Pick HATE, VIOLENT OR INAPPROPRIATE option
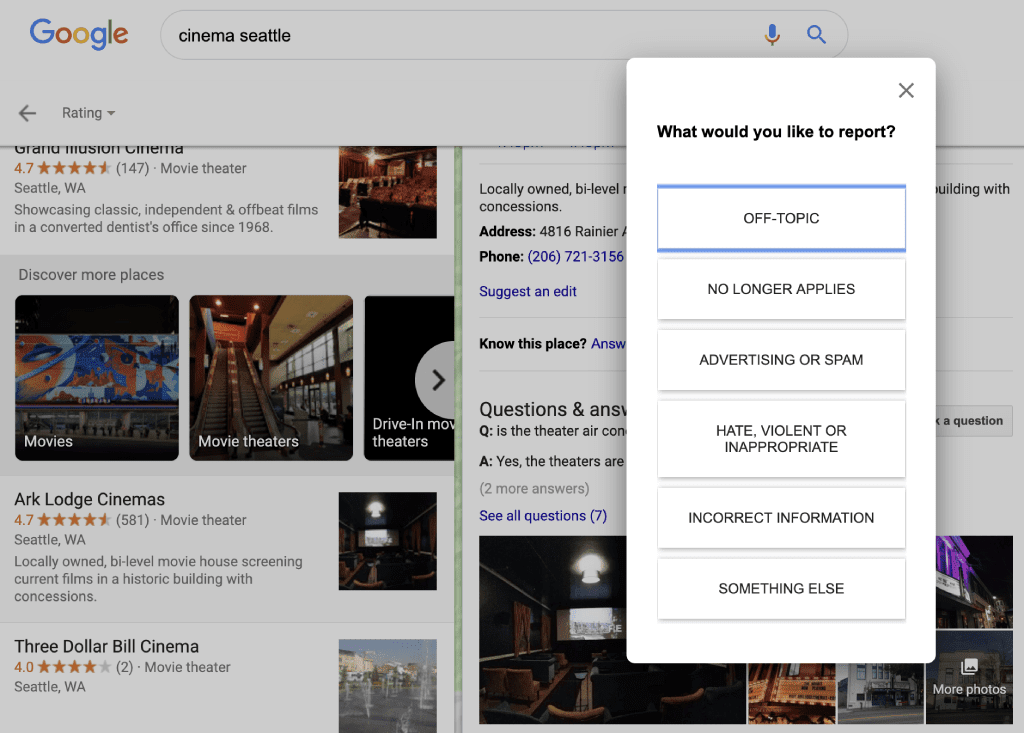Screen dimensions: 1024x733 [x=781, y=439]
